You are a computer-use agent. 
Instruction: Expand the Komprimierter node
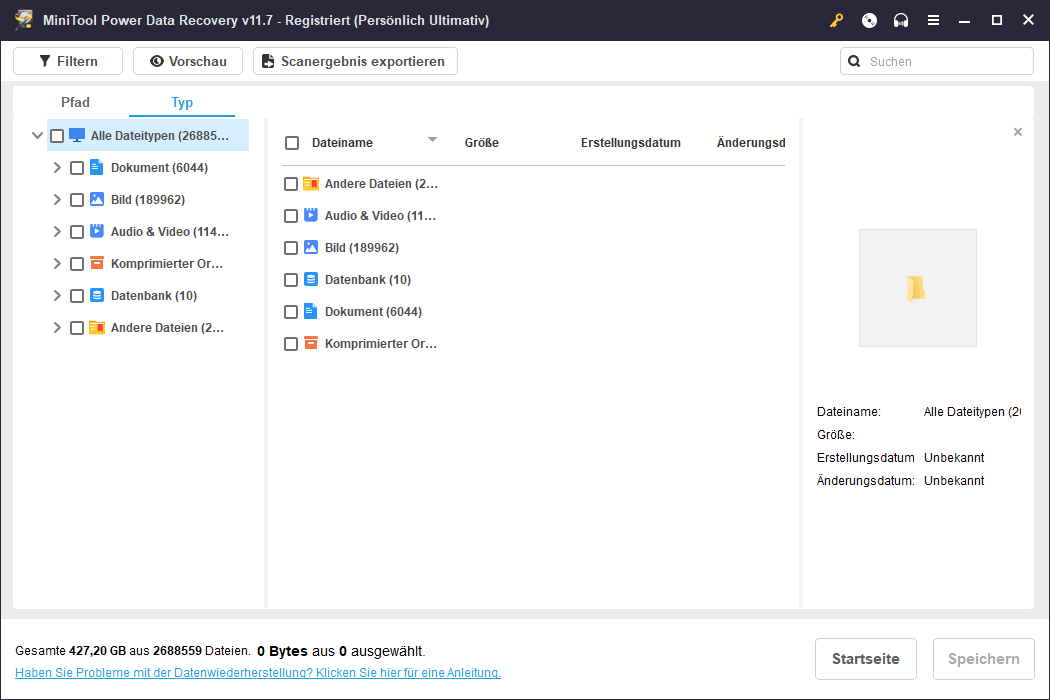point(57,264)
